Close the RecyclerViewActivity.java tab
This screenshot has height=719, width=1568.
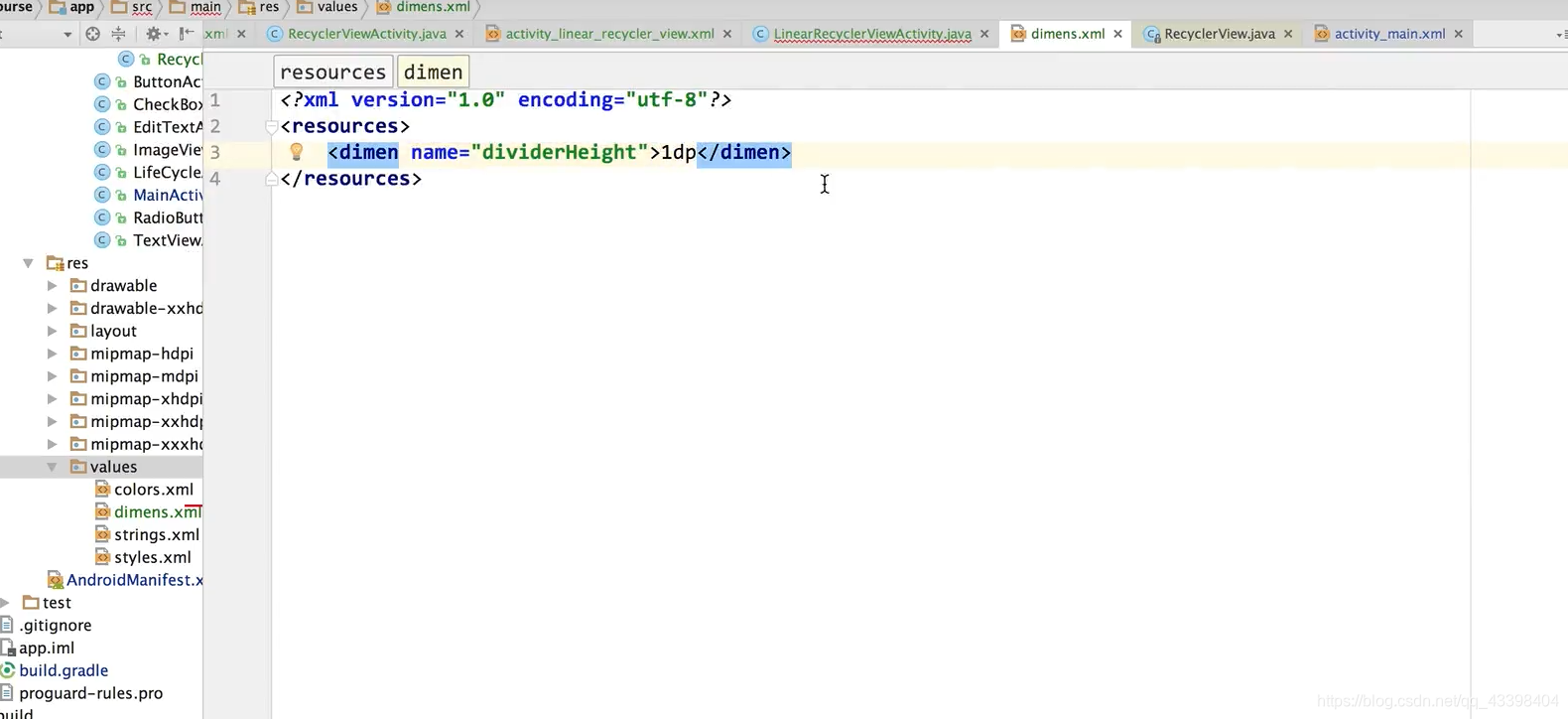[x=459, y=34]
